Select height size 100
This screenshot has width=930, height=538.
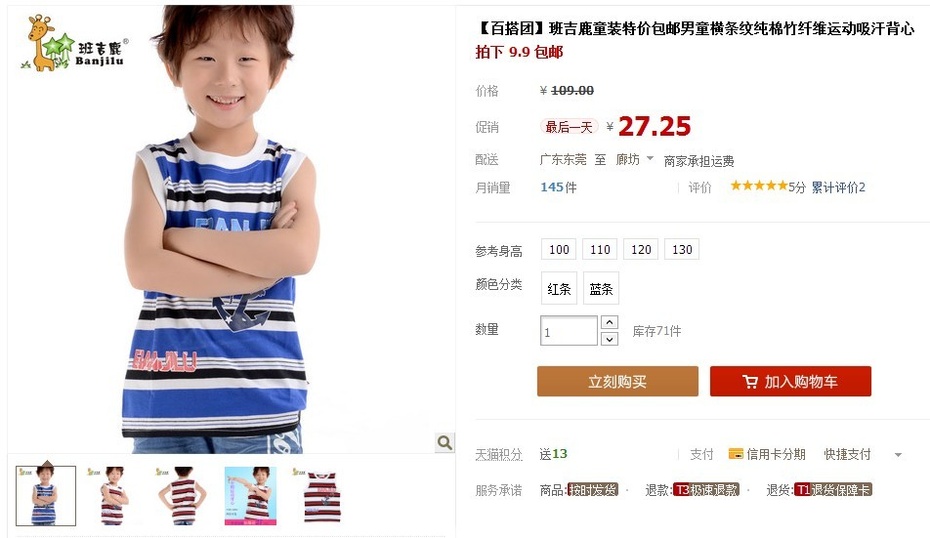[x=559, y=249]
